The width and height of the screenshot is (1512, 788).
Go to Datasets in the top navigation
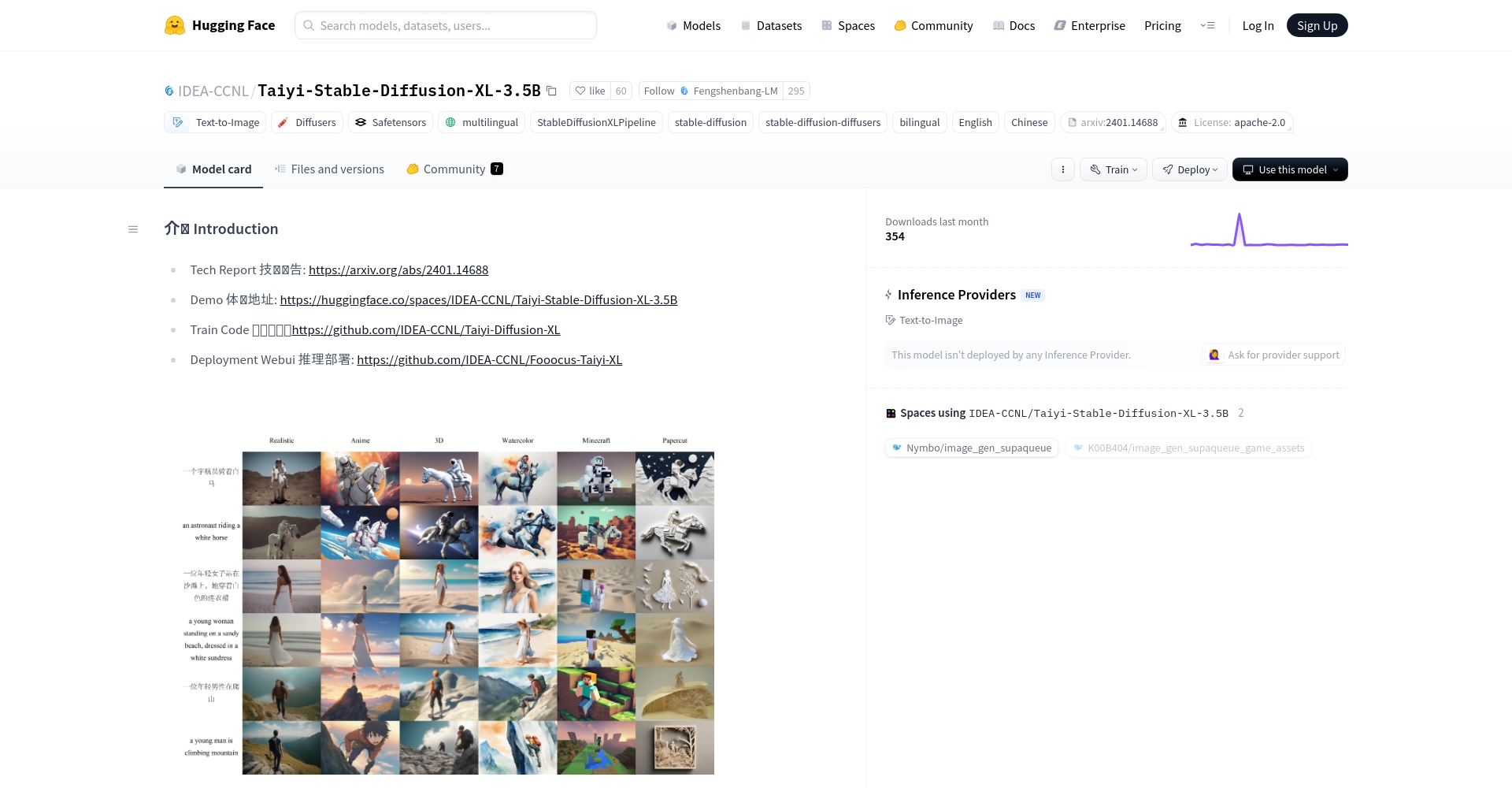[771, 25]
